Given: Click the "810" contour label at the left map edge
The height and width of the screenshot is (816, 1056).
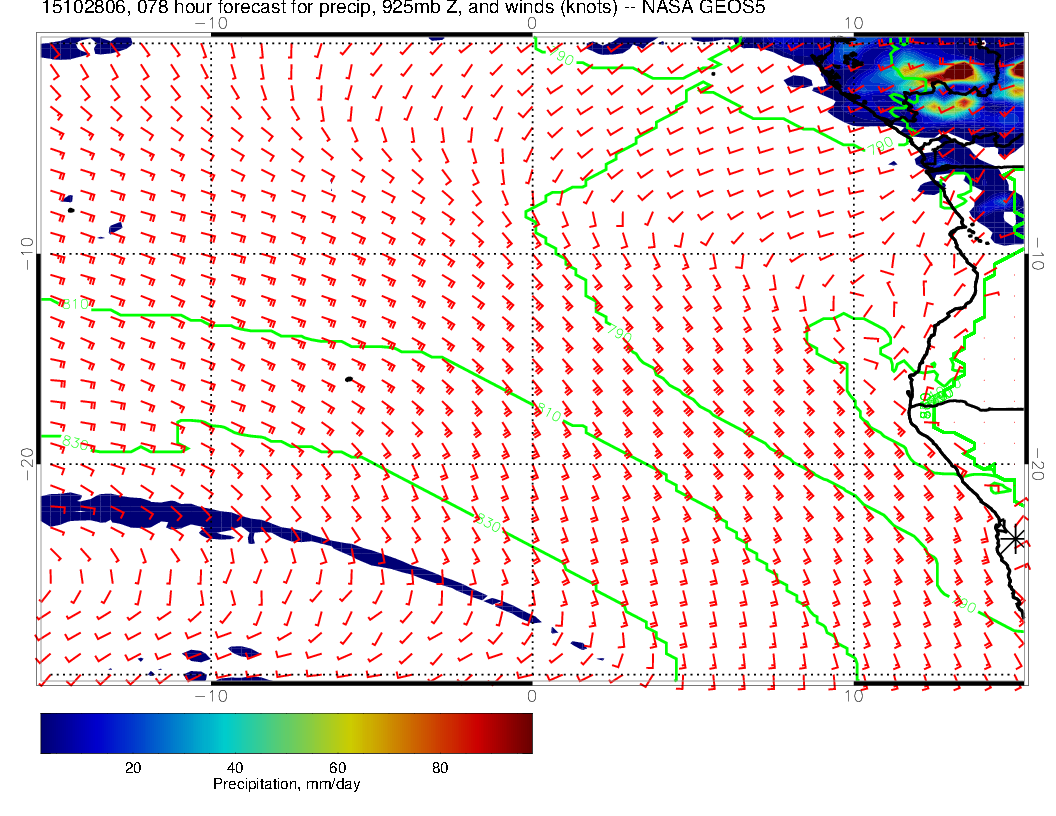Looking at the screenshot, I should [x=75, y=304].
